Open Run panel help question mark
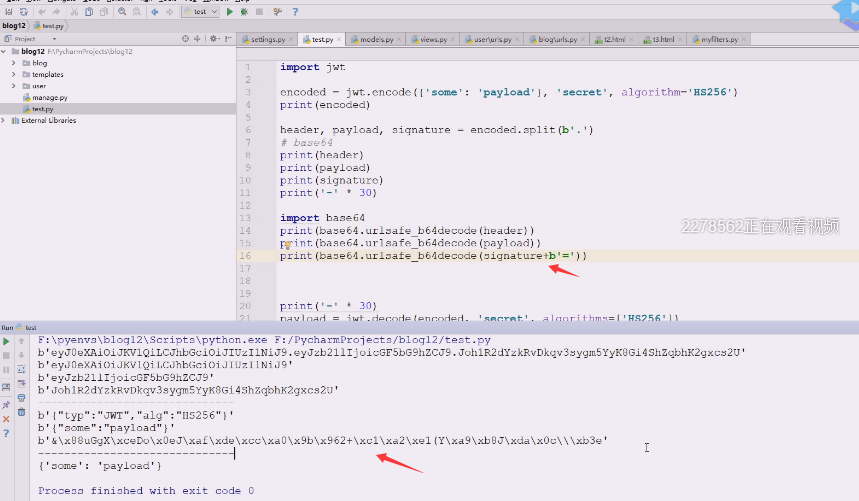859x501 pixels. coord(6,433)
